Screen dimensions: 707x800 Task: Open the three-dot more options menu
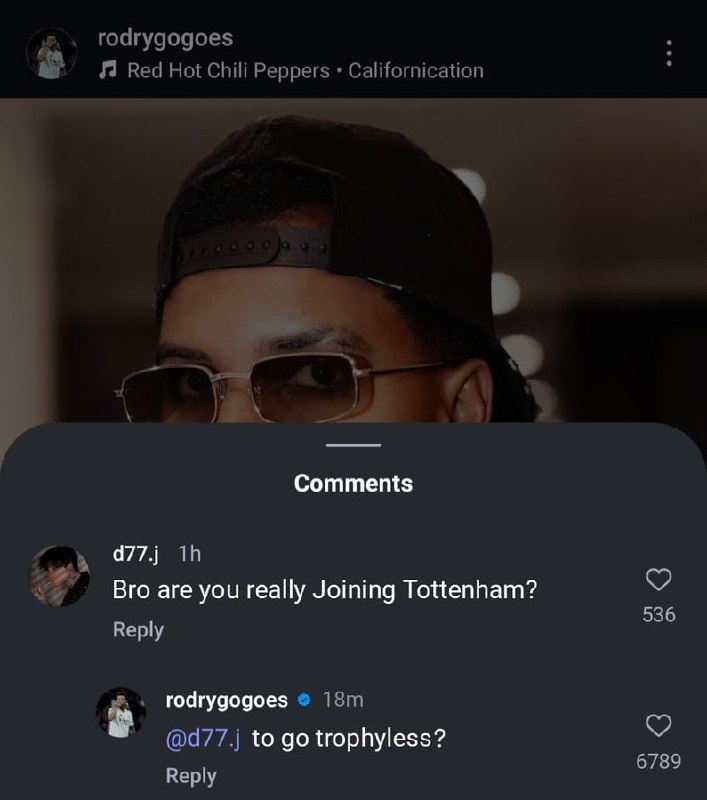click(668, 54)
